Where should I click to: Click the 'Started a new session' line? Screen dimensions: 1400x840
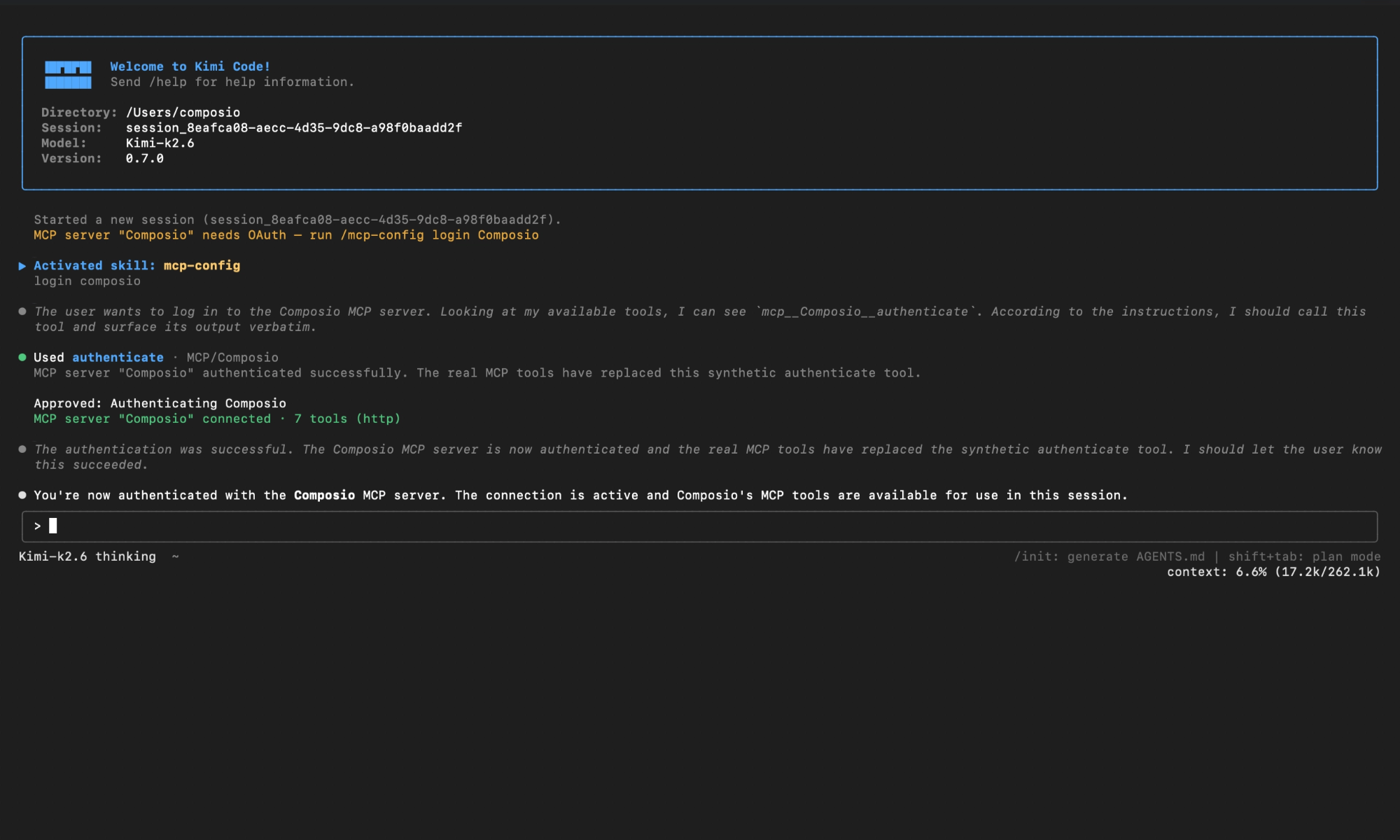(x=297, y=220)
